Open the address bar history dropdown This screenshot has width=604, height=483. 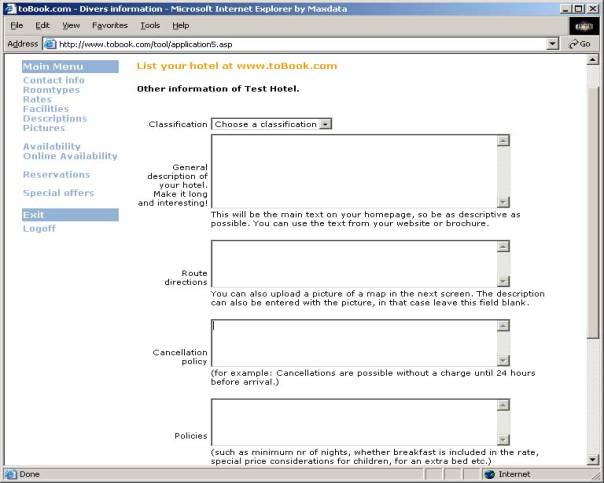553,44
